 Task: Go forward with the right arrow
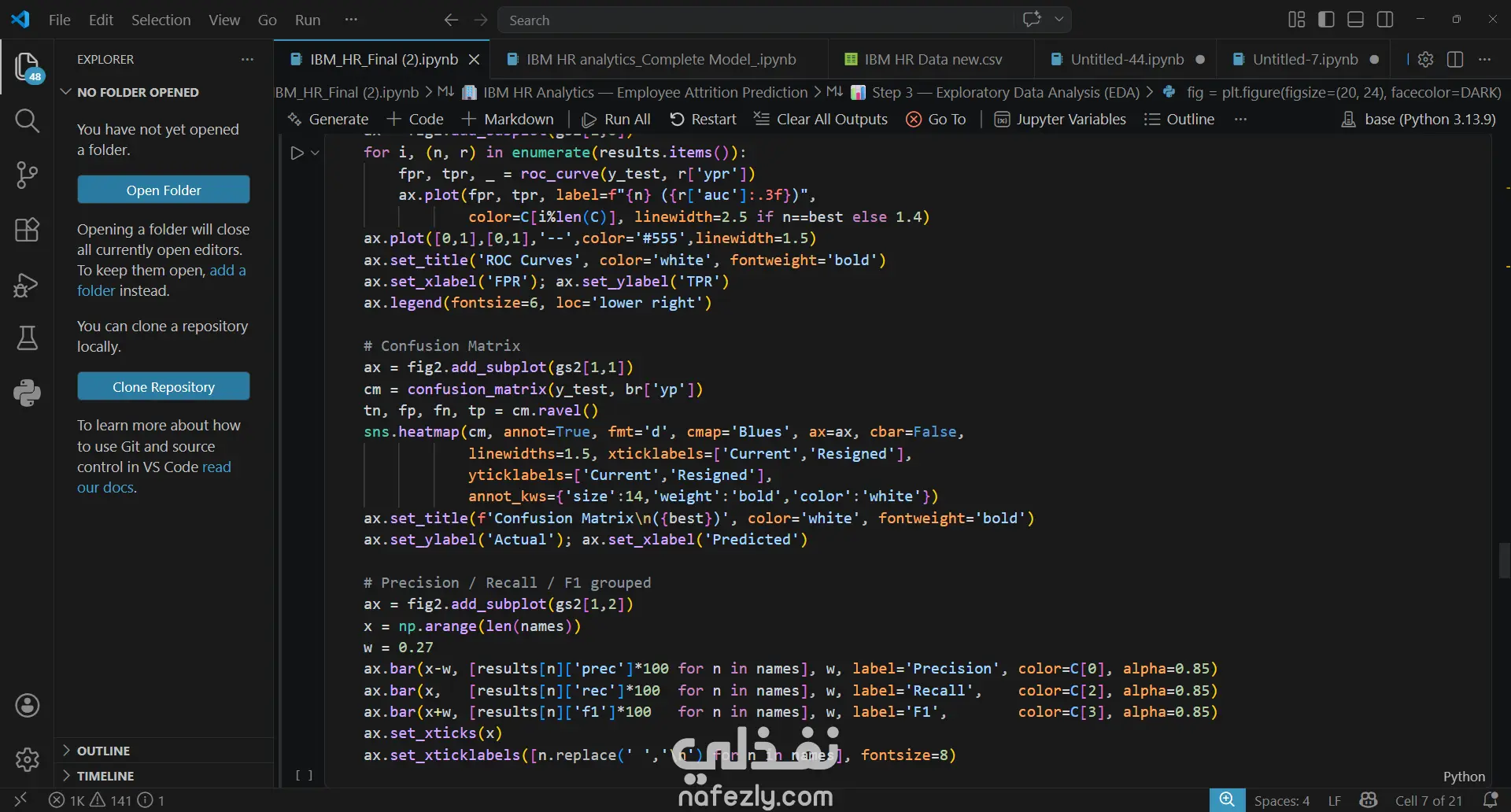pos(481,20)
